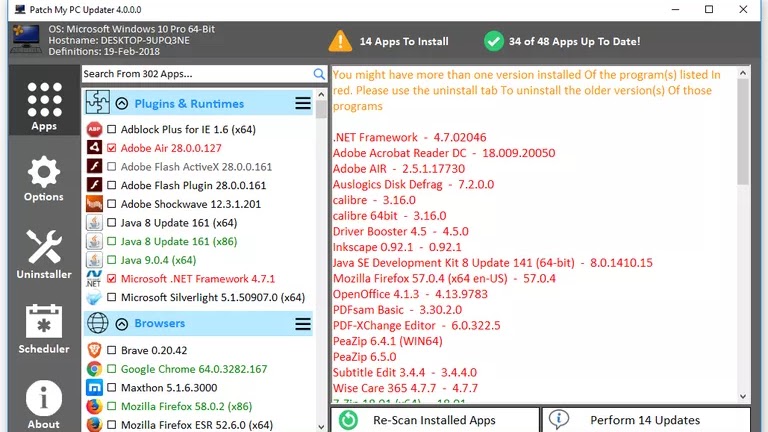
Task: Click log panel scrollbar down arrow
Action: pyautogui.click(x=743, y=396)
